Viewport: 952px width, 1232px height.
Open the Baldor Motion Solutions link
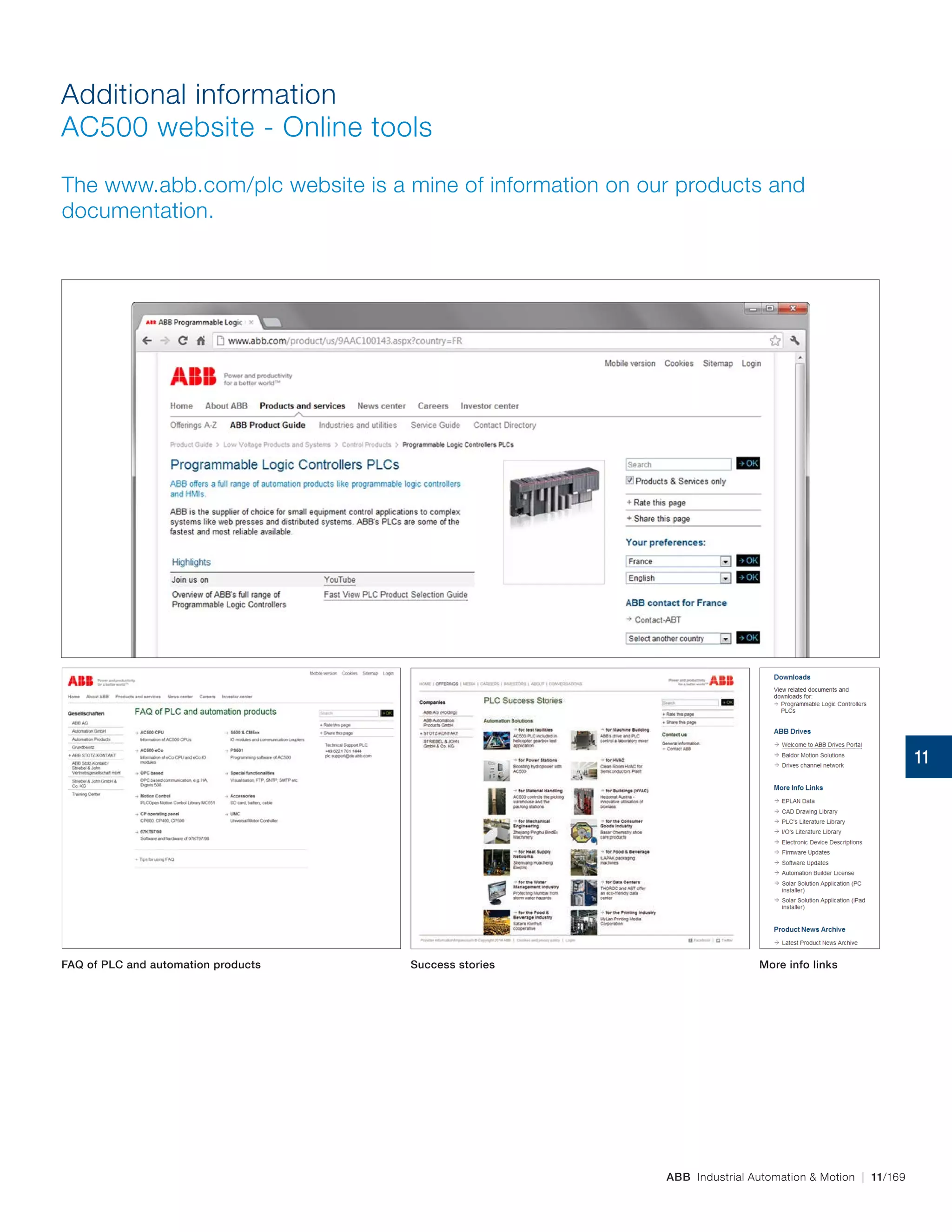tap(813, 755)
